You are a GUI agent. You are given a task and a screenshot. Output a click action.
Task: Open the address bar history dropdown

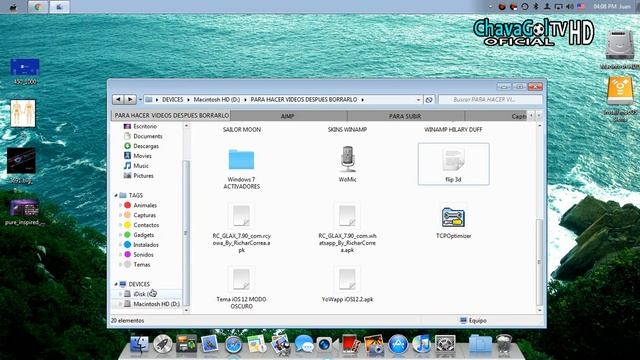(x=418, y=100)
